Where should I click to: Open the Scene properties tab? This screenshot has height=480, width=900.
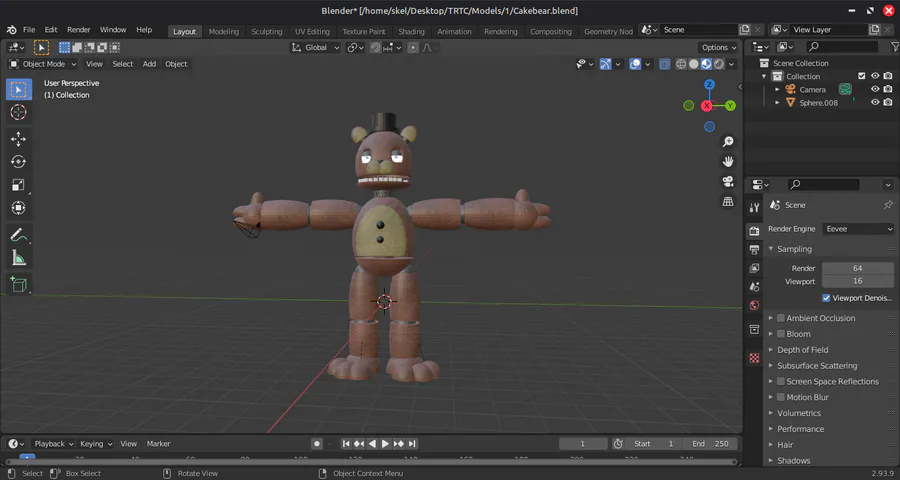click(x=754, y=287)
